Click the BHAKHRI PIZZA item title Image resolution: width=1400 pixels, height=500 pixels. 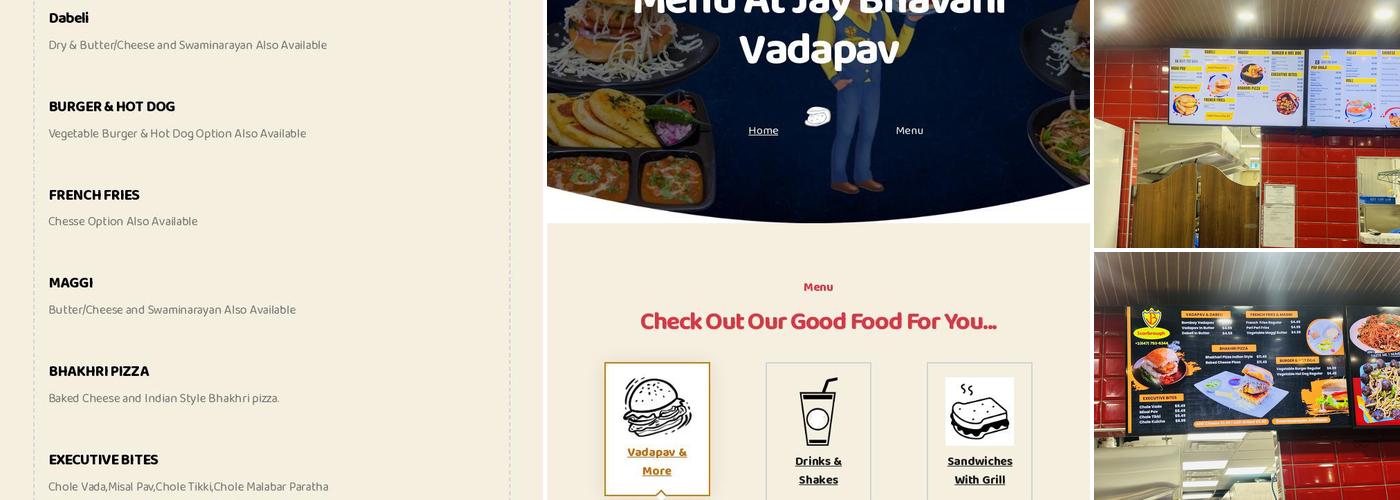coord(99,372)
